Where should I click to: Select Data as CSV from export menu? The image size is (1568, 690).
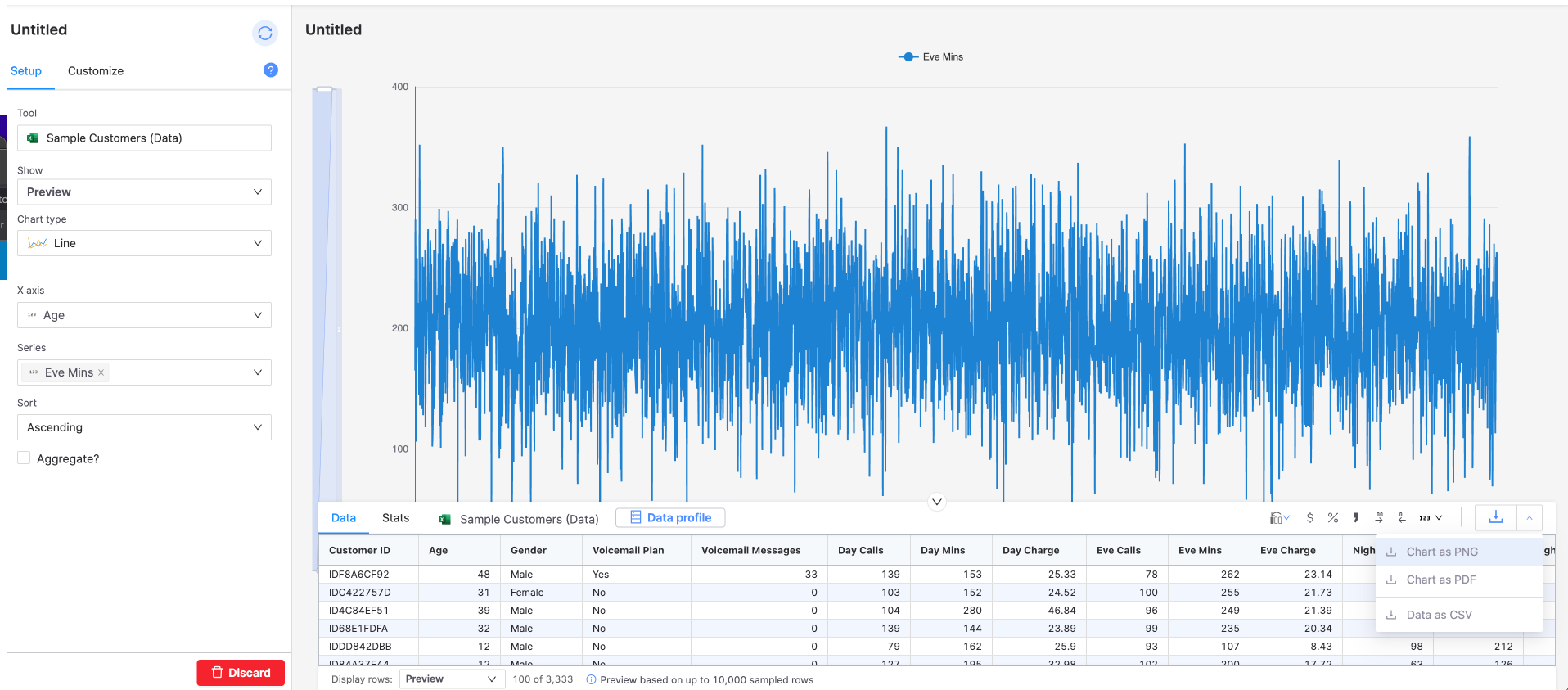tap(1459, 615)
